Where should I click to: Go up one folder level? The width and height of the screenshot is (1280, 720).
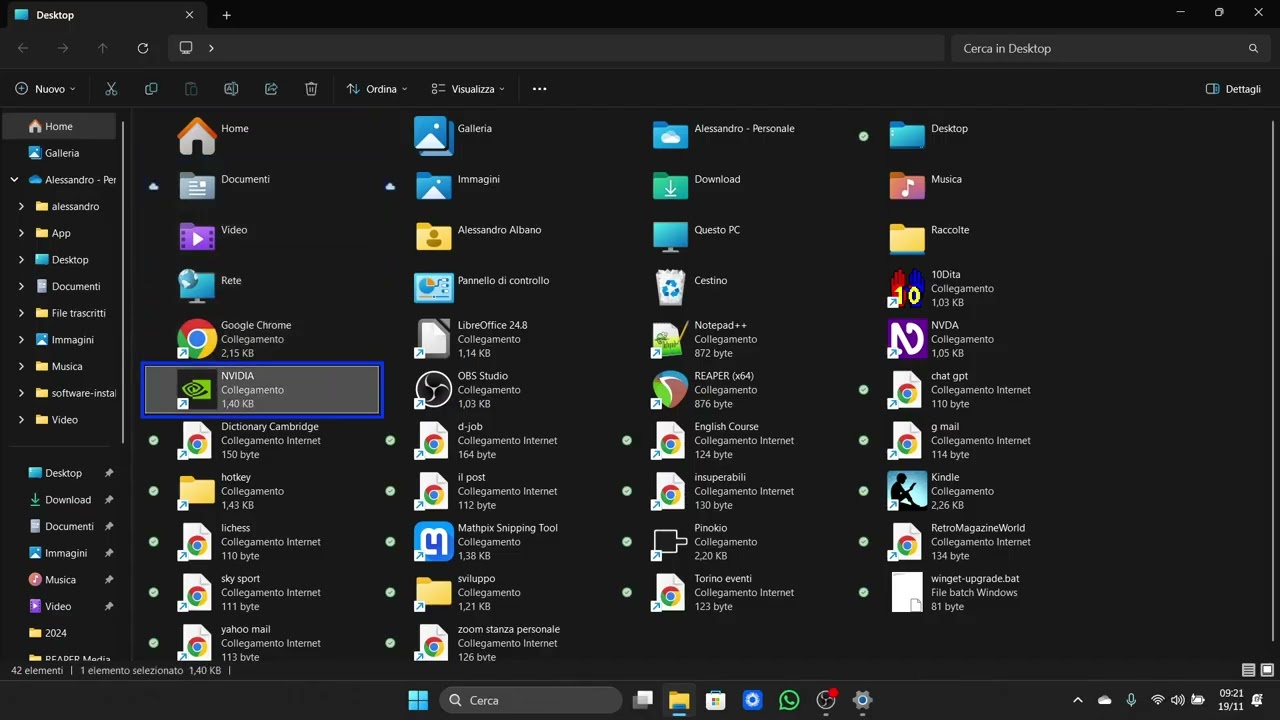click(x=103, y=48)
